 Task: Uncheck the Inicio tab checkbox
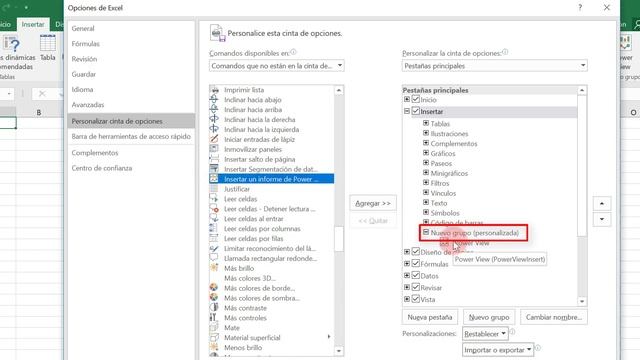pyautogui.click(x=416, y=99)
